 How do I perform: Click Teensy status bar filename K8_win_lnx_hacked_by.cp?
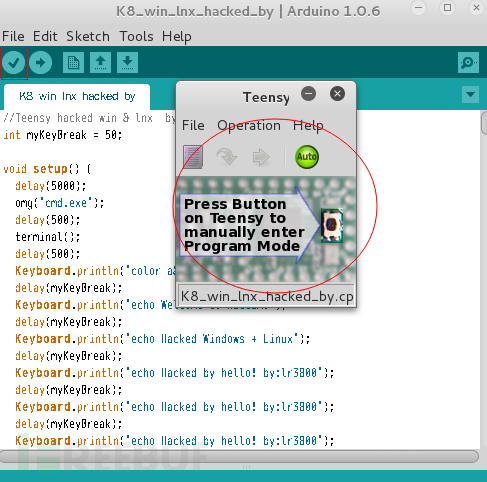[x=266, y=296]
